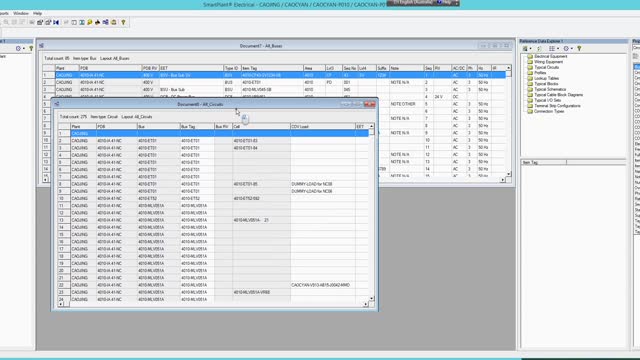This screenshot has height=360, width=640.
Task: Click the CAOCYAN-V013 load cell in row 22
Action: tap(322, 285)
